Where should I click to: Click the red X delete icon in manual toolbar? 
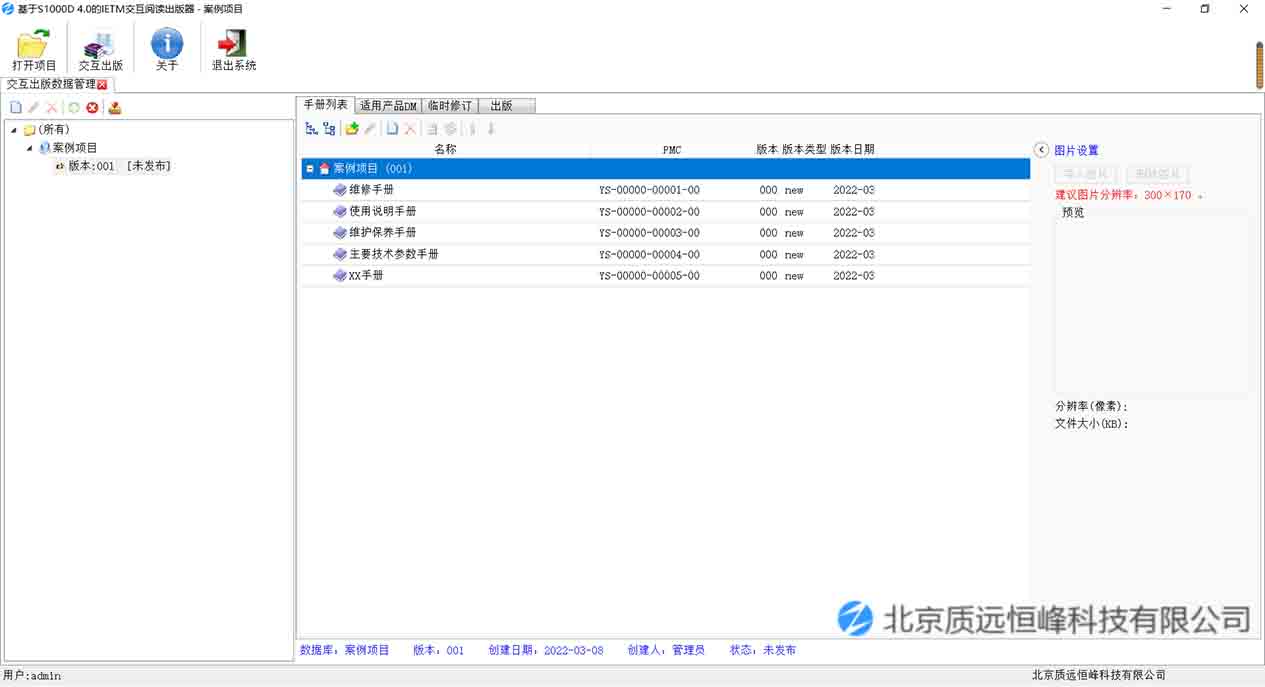click(x=410, y=129)
